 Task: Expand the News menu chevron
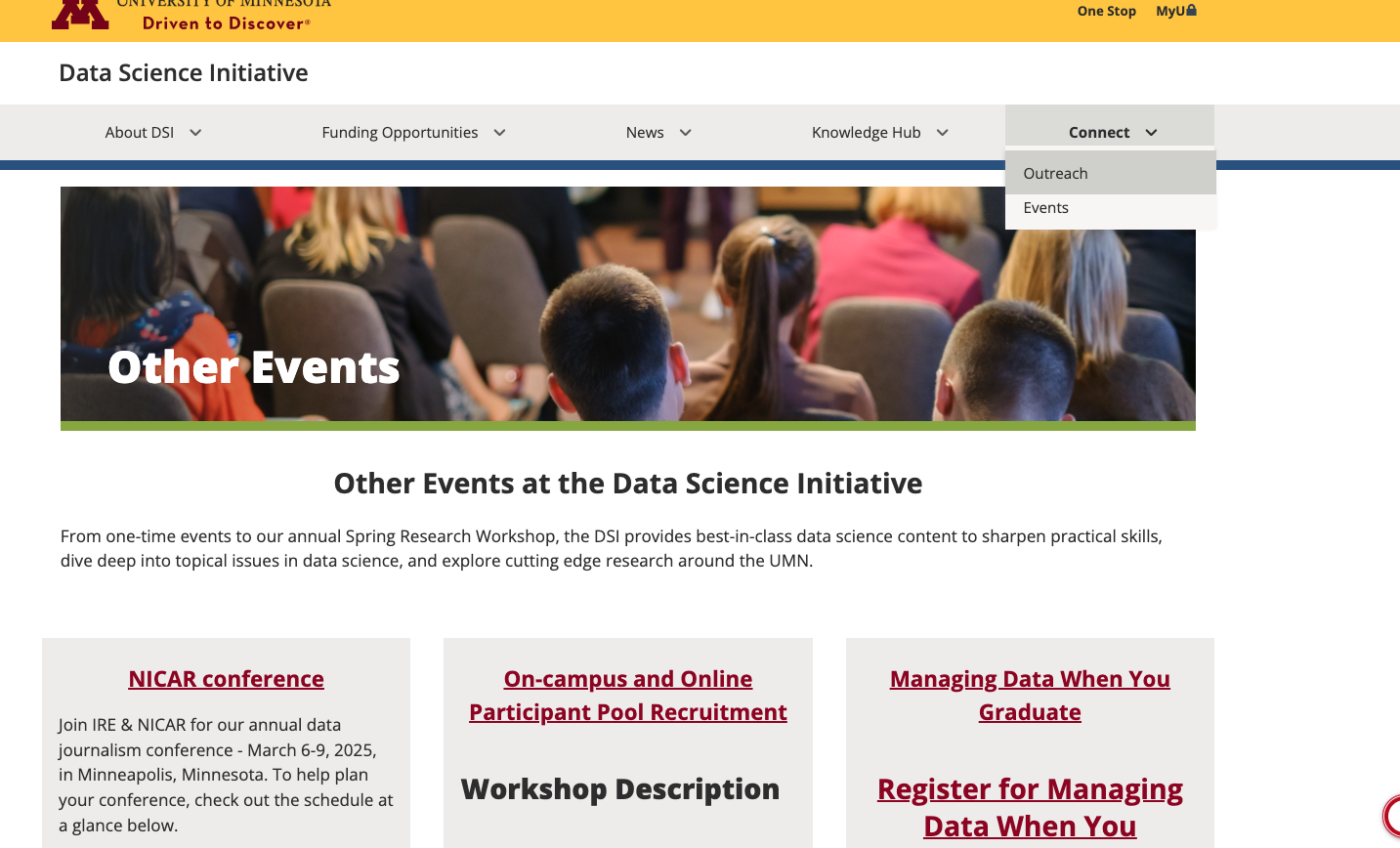(685, 133)
